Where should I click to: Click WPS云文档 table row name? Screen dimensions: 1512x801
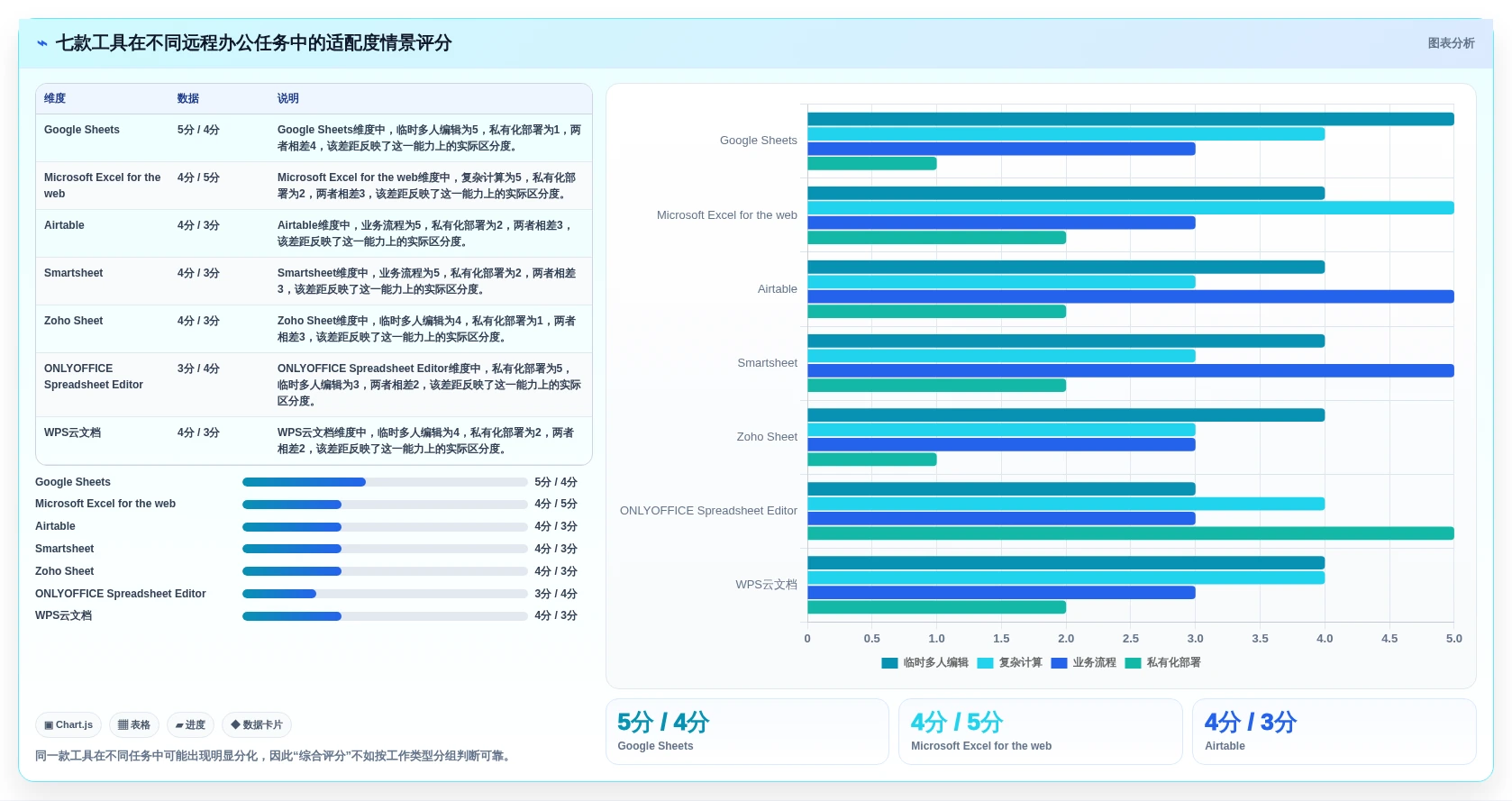click(72, 432)
